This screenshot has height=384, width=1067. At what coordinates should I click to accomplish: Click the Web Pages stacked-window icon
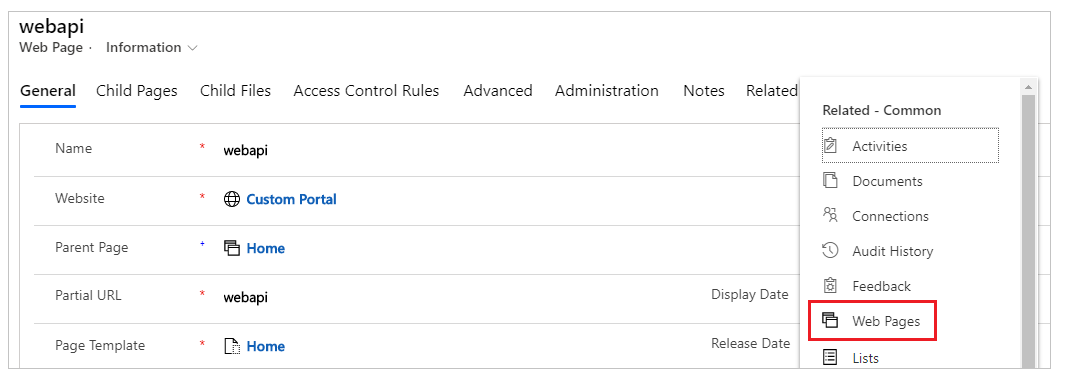830,321
